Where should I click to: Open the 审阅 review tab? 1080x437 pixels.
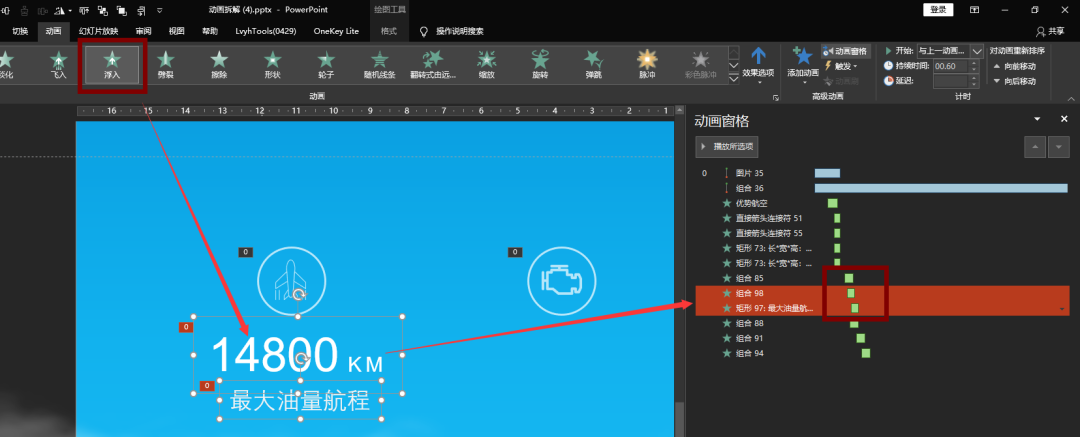[x=143, y=31]
